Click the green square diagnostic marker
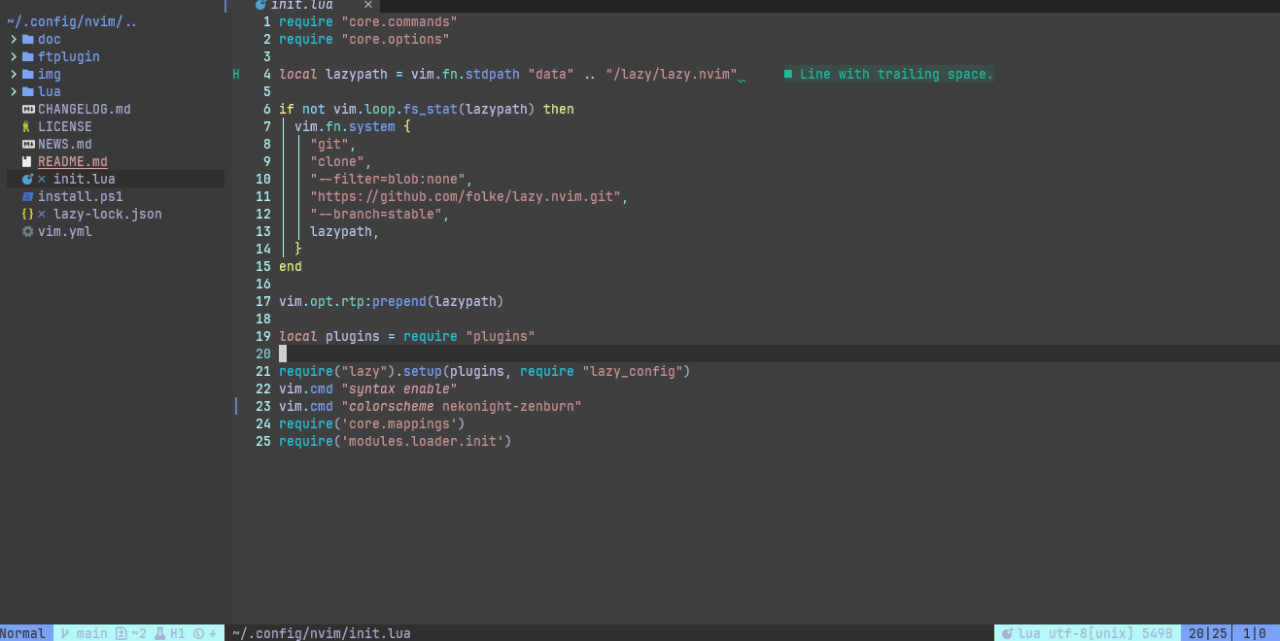 [788, 74]
